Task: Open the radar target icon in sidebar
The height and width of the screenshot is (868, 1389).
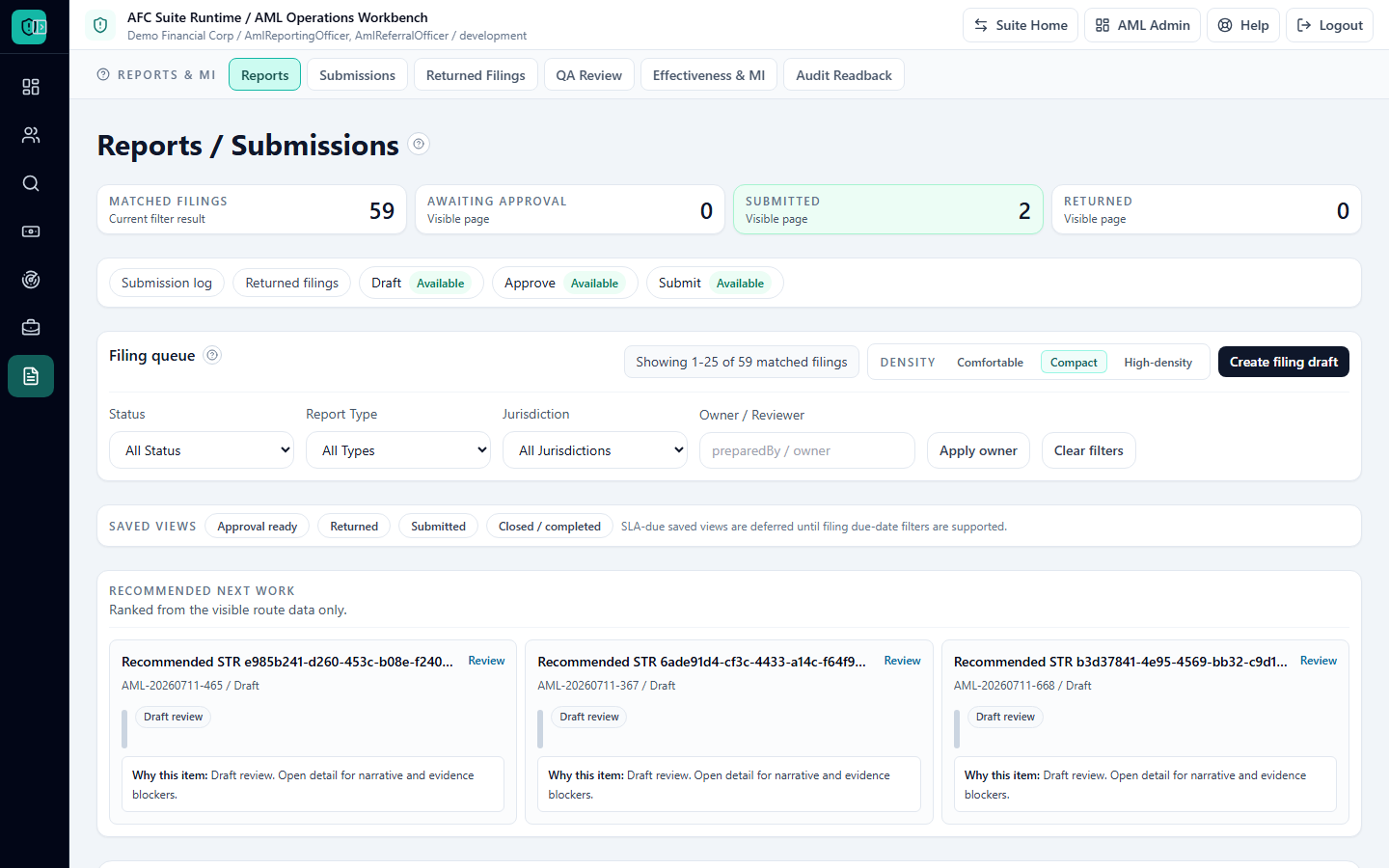Action: [x=31, y=280]
